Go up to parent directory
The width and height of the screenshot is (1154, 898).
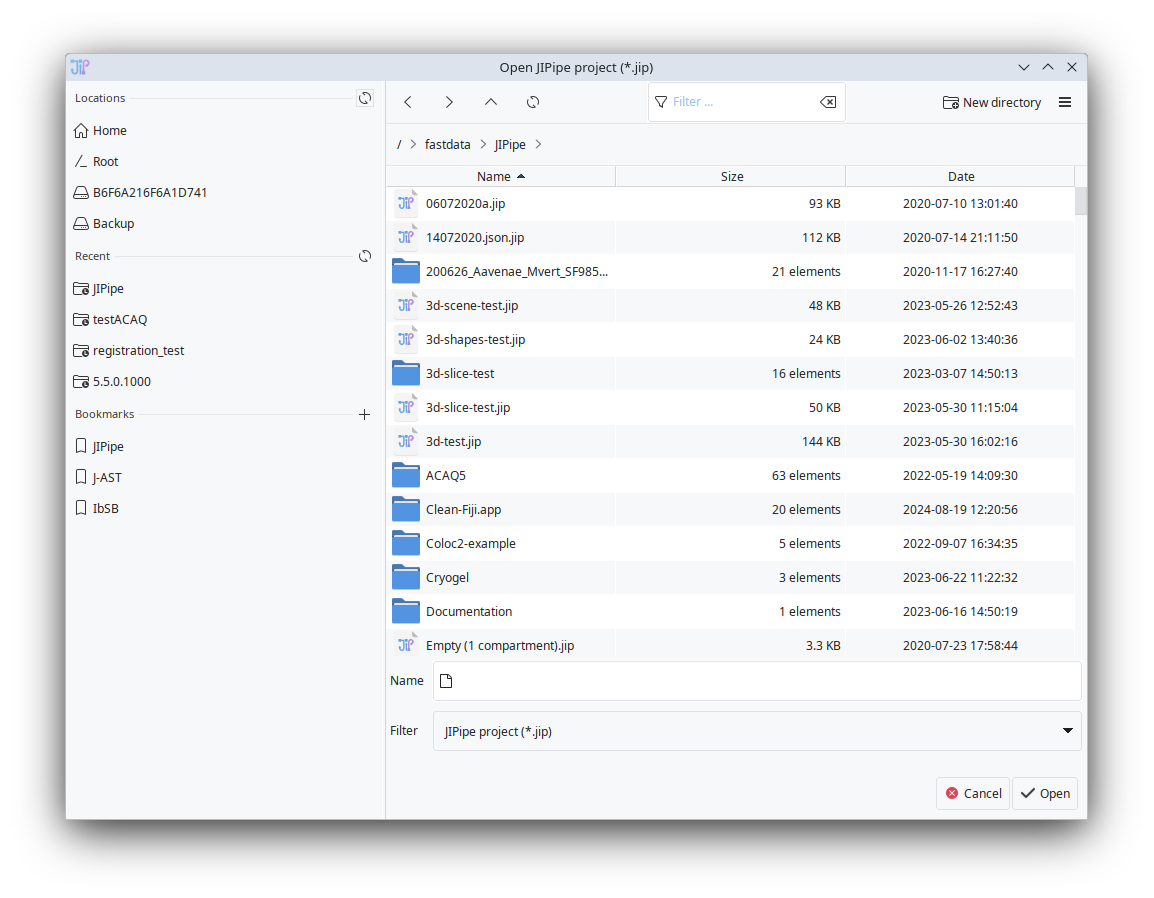tap(491, 102)
